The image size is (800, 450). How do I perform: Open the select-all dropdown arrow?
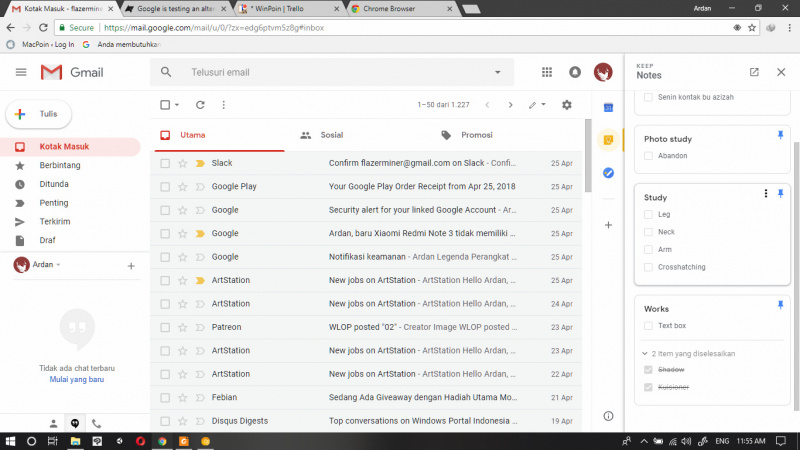[x=177, y=105]
